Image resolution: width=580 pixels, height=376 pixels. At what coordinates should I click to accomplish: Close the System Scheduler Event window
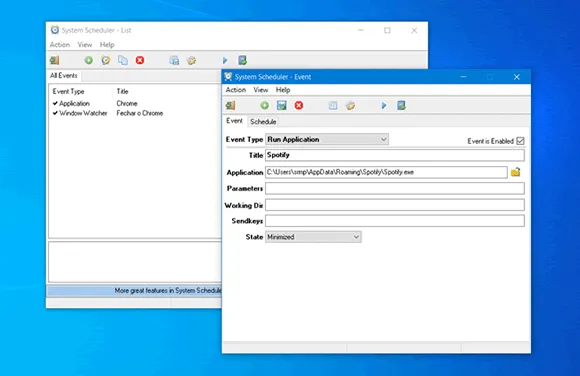pos(517,77)
